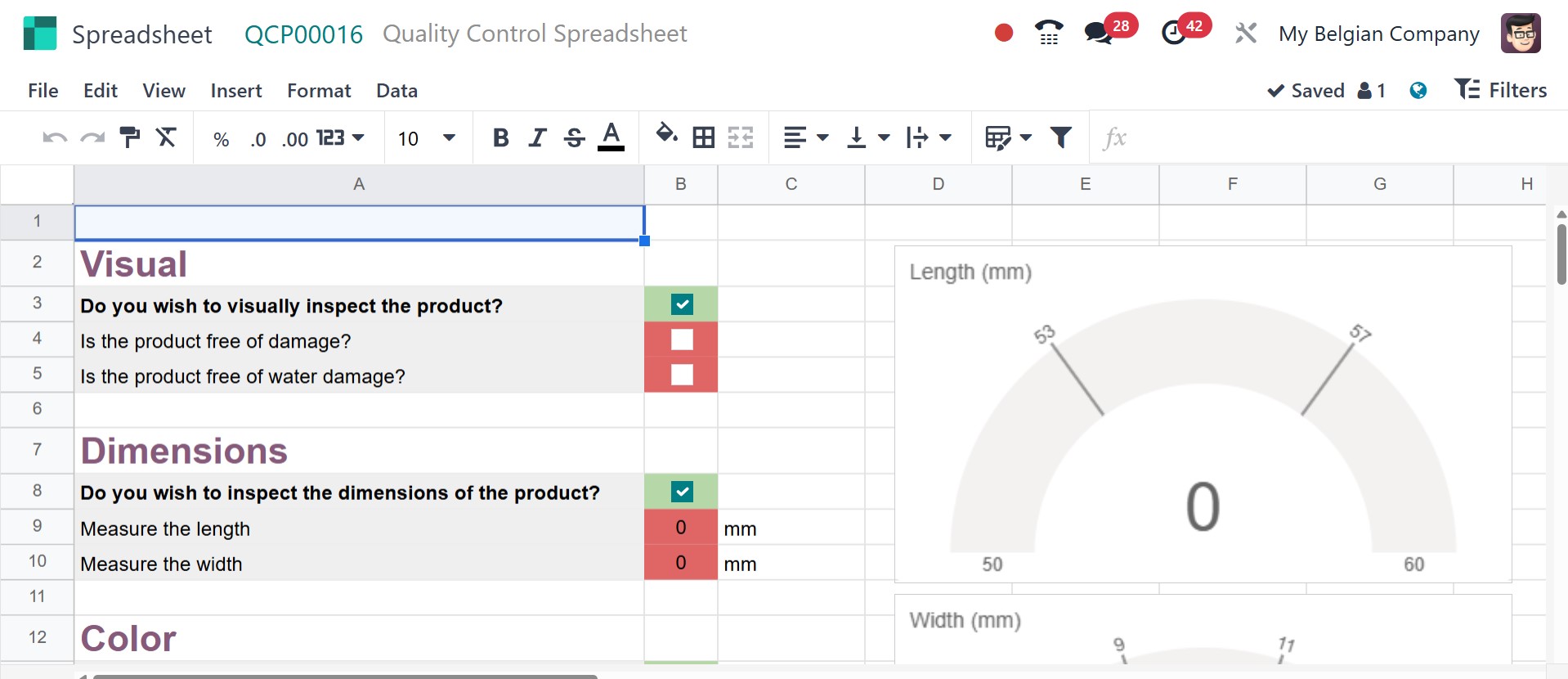Click the paint format icon
The width and height of the screenshot is (1568, 679).
pyautogui.click(x=129, y=137)
